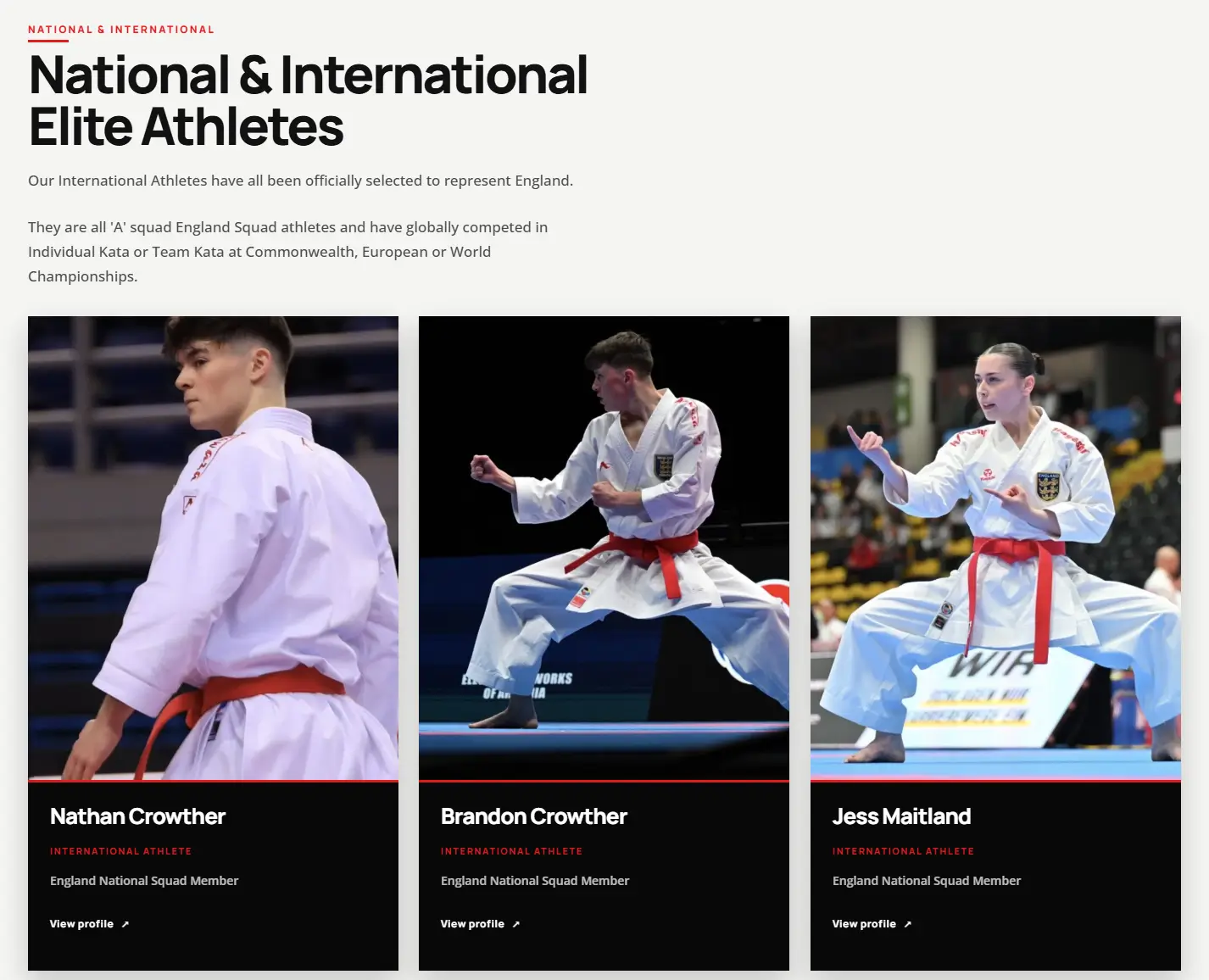This screenshot has width=1209, height=980.
Task: Select Nathan Crowther's athlete photo
Action: pos(213,548)
